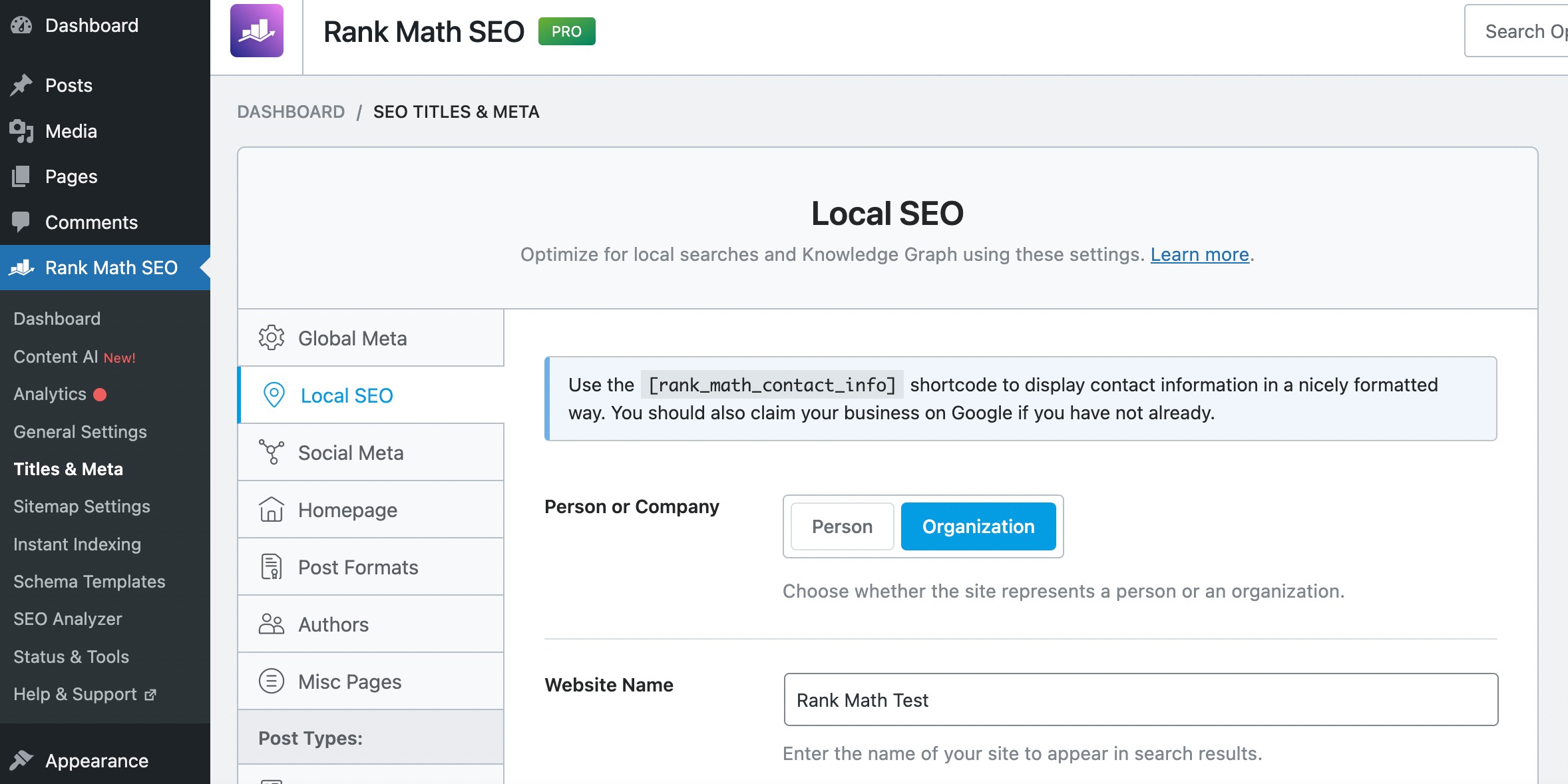Switch to Homepage tab
This screenshot has height=784, width=1568.
coord(371,510)
